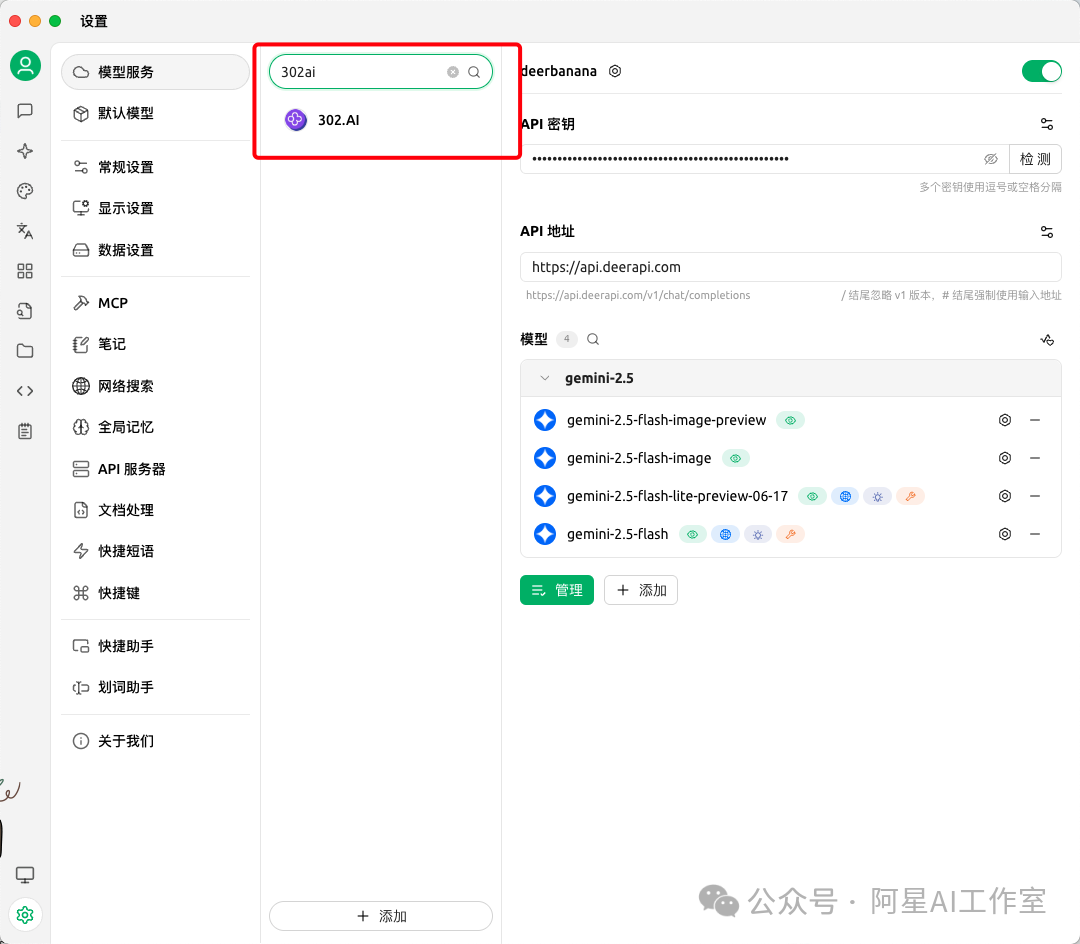Open the palette painting sidebar icon
Viewport: 1080px width, 944px height.
(25, 191)
